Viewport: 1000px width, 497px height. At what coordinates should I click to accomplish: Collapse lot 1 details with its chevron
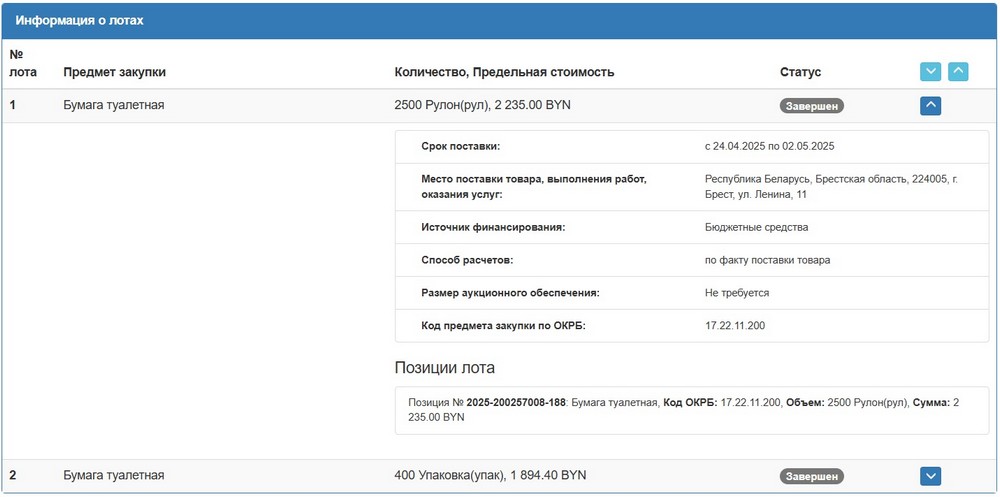[930, 105]
